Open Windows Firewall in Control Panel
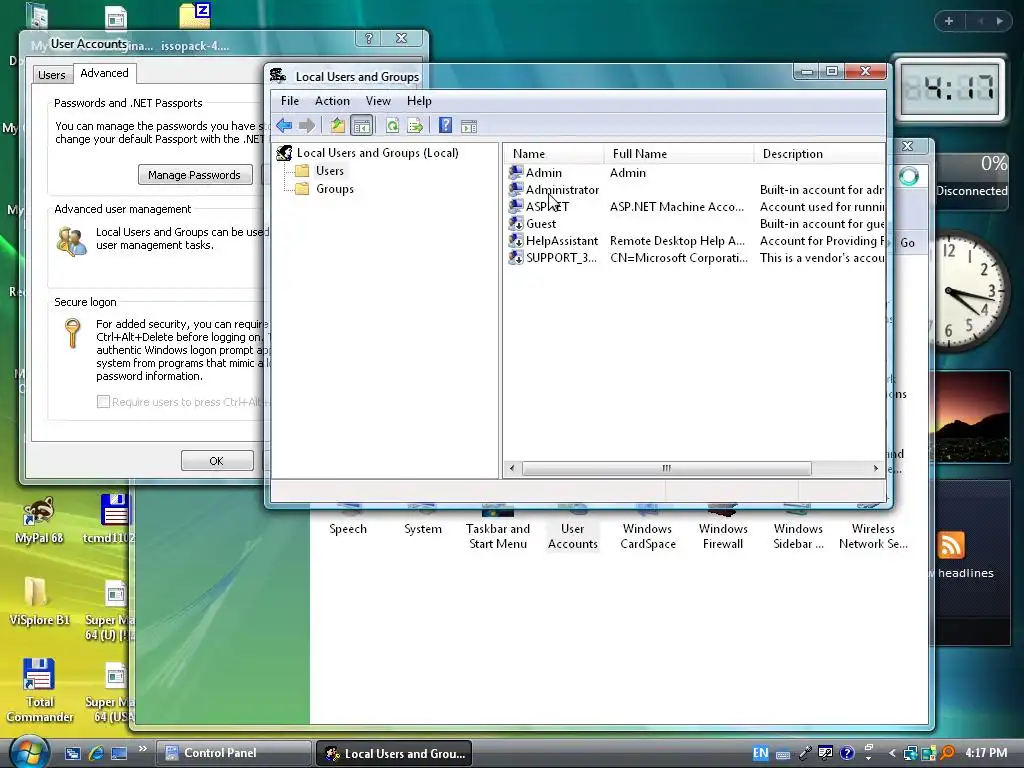1024x768 pixels. pyautogui.click(x=723, y=529)
